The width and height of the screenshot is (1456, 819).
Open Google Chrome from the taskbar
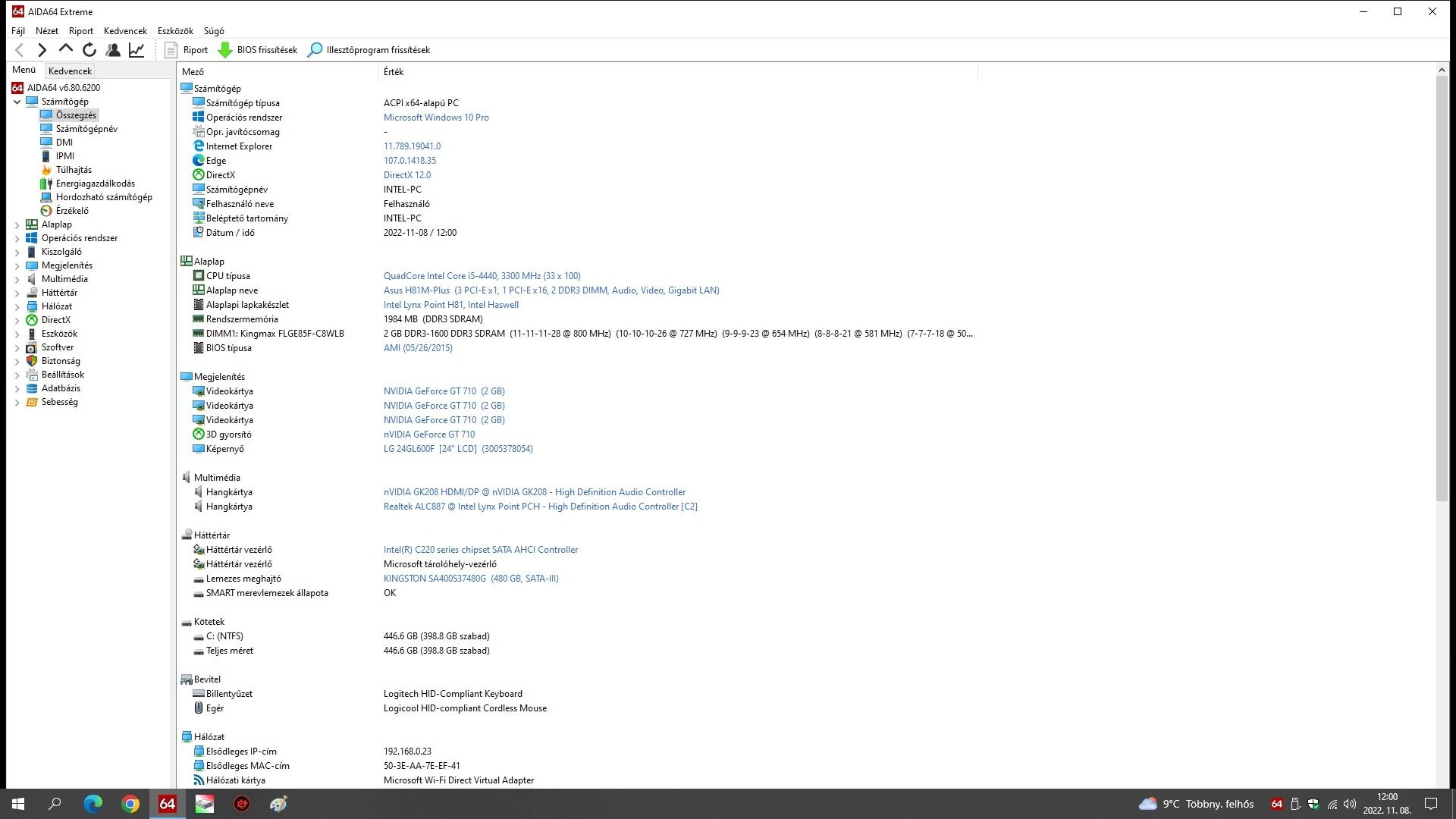[x=130, y=804]
